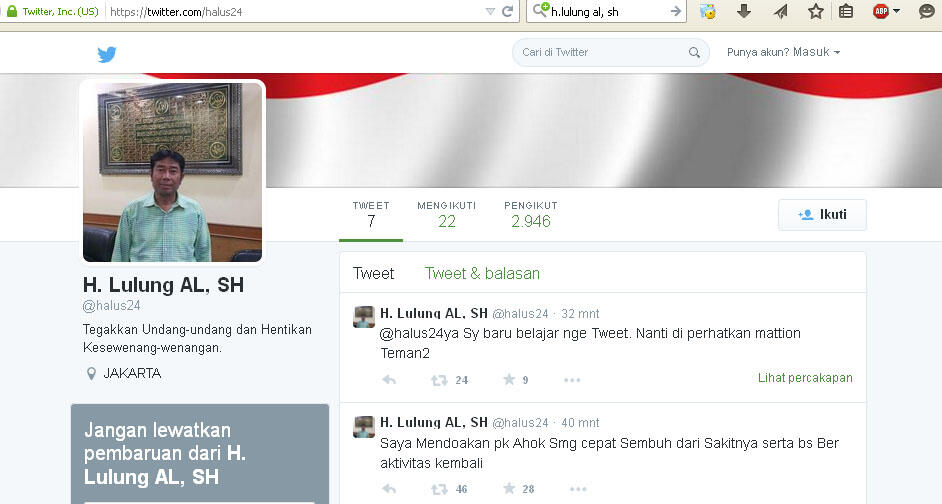Open more options on Ahok tweet
The width and height of the screenshot is (942, 504).
pos(578,489)
